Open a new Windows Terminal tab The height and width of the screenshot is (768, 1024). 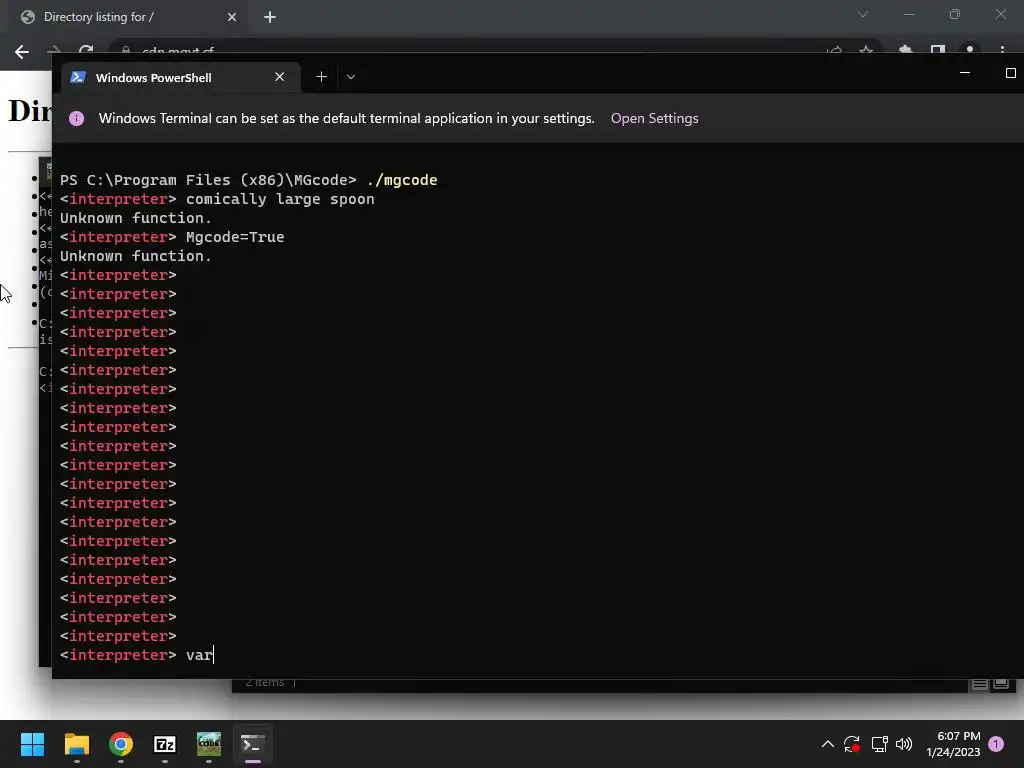[x=321, y=77]
